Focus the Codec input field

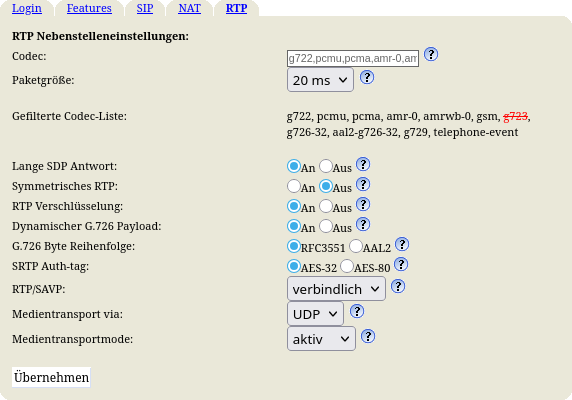[x=353, y=58]
